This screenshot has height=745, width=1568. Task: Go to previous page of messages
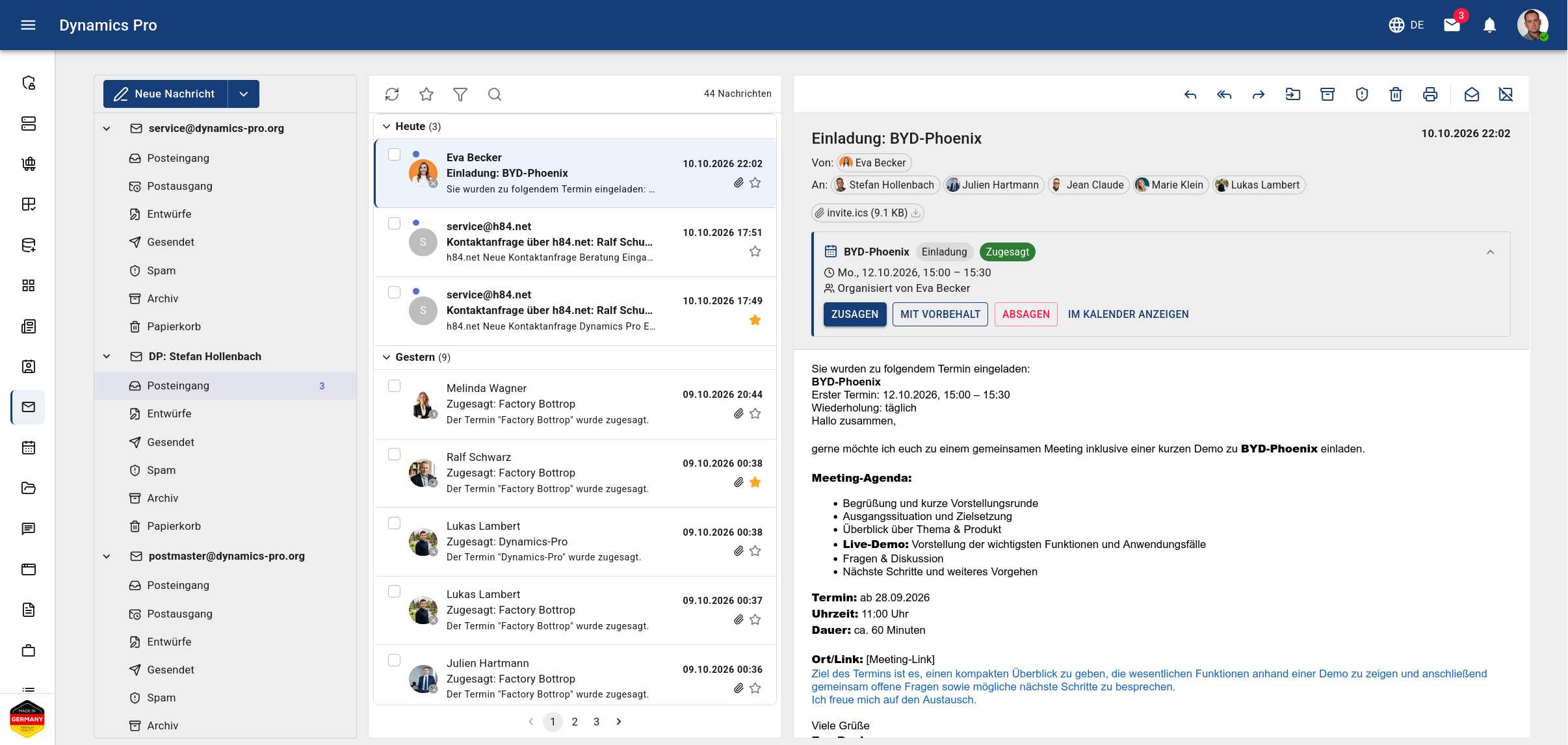point(531,722)
